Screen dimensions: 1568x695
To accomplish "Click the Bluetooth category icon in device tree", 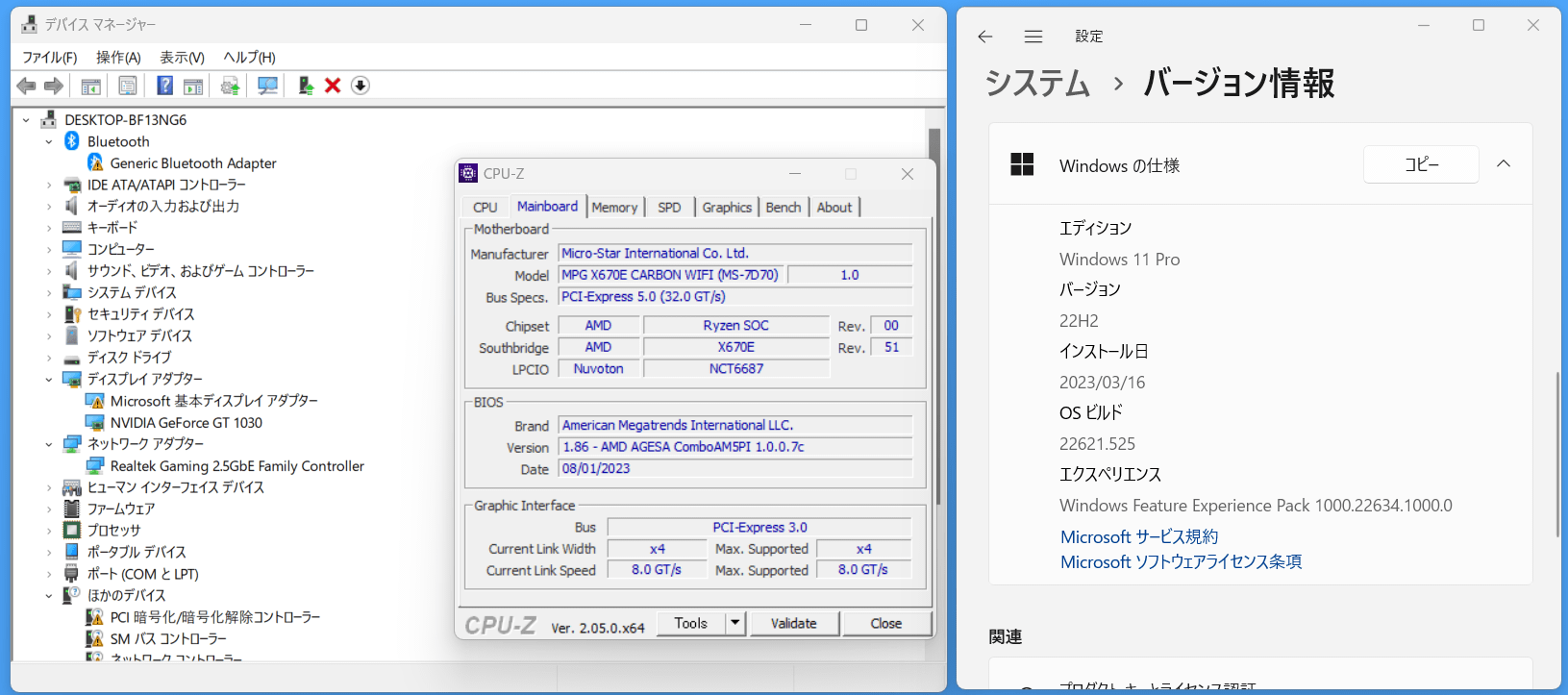I will click(72, 141).
